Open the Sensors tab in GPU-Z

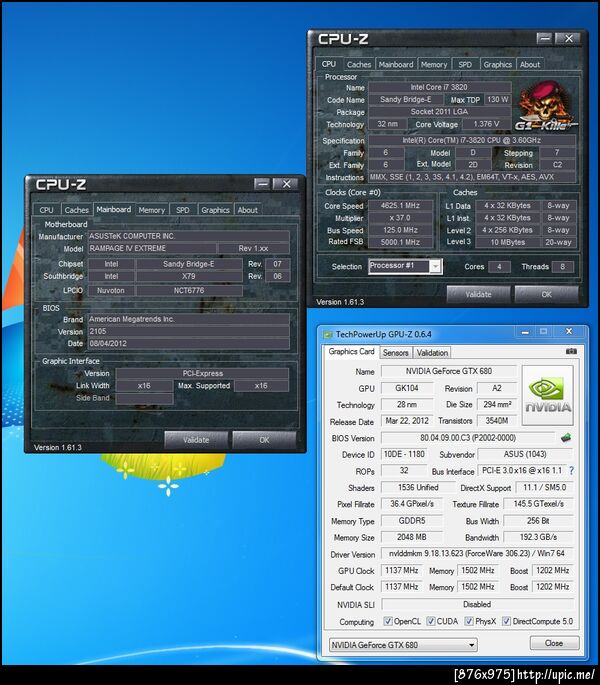coord(395,353)
